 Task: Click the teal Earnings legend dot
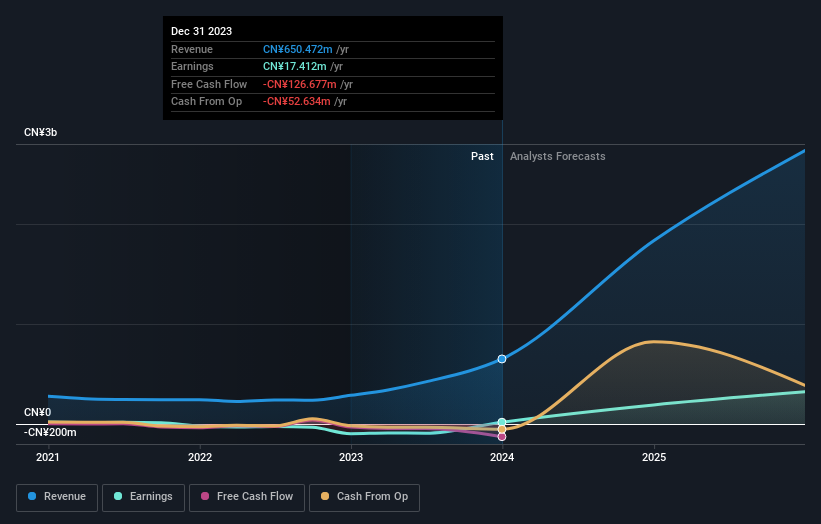[x=118, y=496]
